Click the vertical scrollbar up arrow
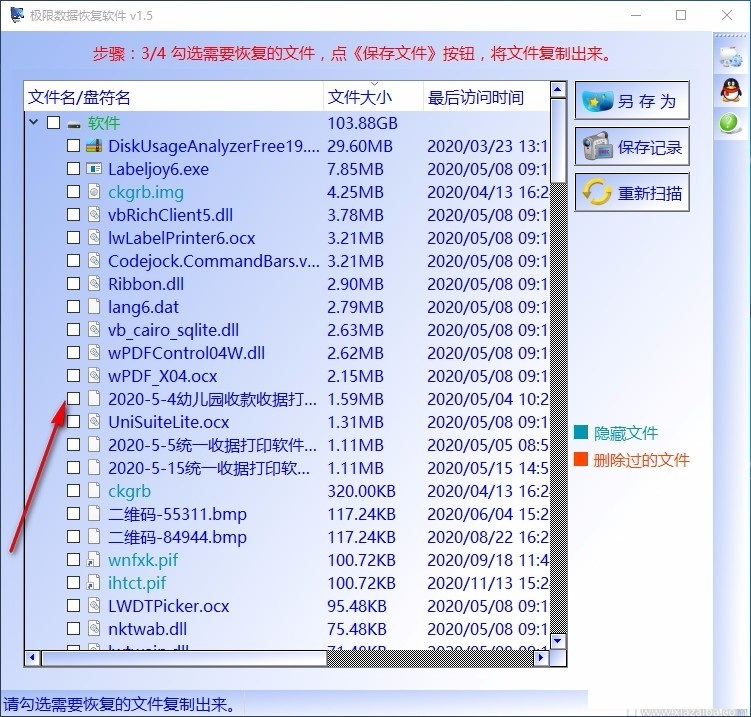The image size is (751, 717). (558, 90)
